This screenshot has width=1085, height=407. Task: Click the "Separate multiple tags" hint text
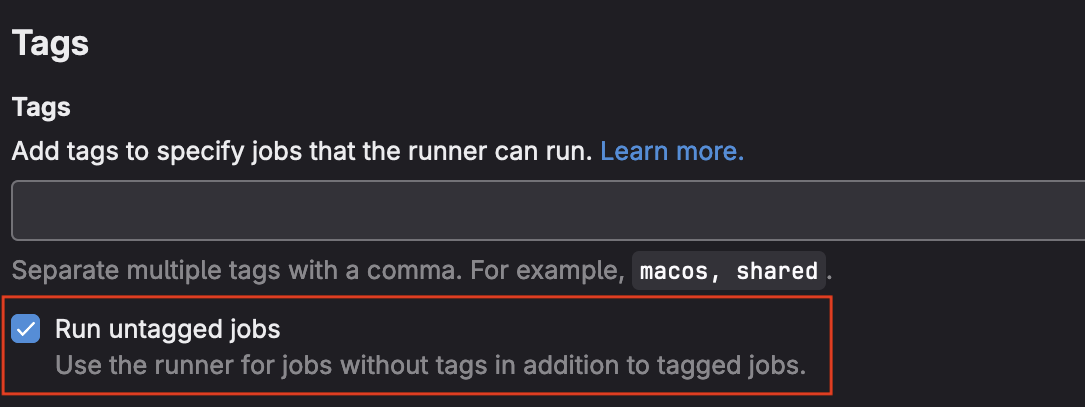pyautogui.click(x=160, y=271)
